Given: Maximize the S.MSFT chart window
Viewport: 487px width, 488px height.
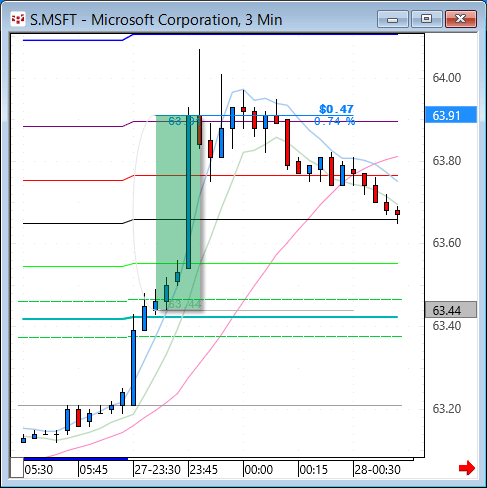Looking at the screenshot, I should 426,19.
